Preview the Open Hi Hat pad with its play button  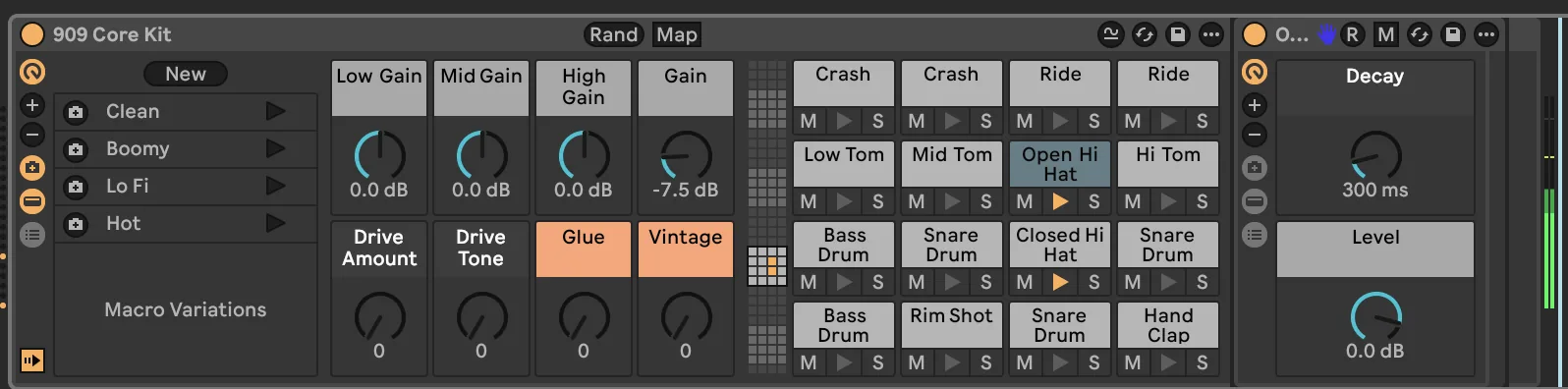point(1060,201)
